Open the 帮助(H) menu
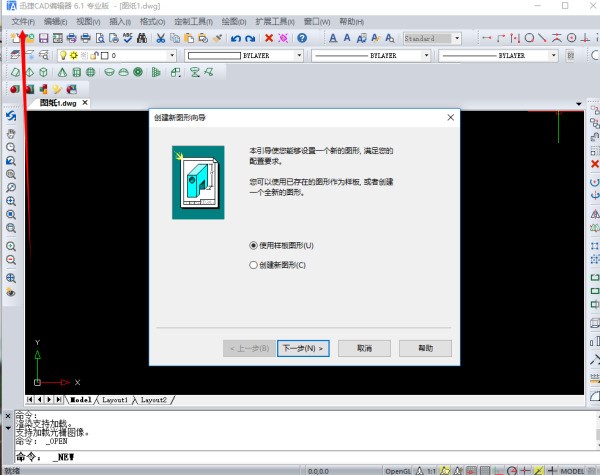 [x=351, y=21]
